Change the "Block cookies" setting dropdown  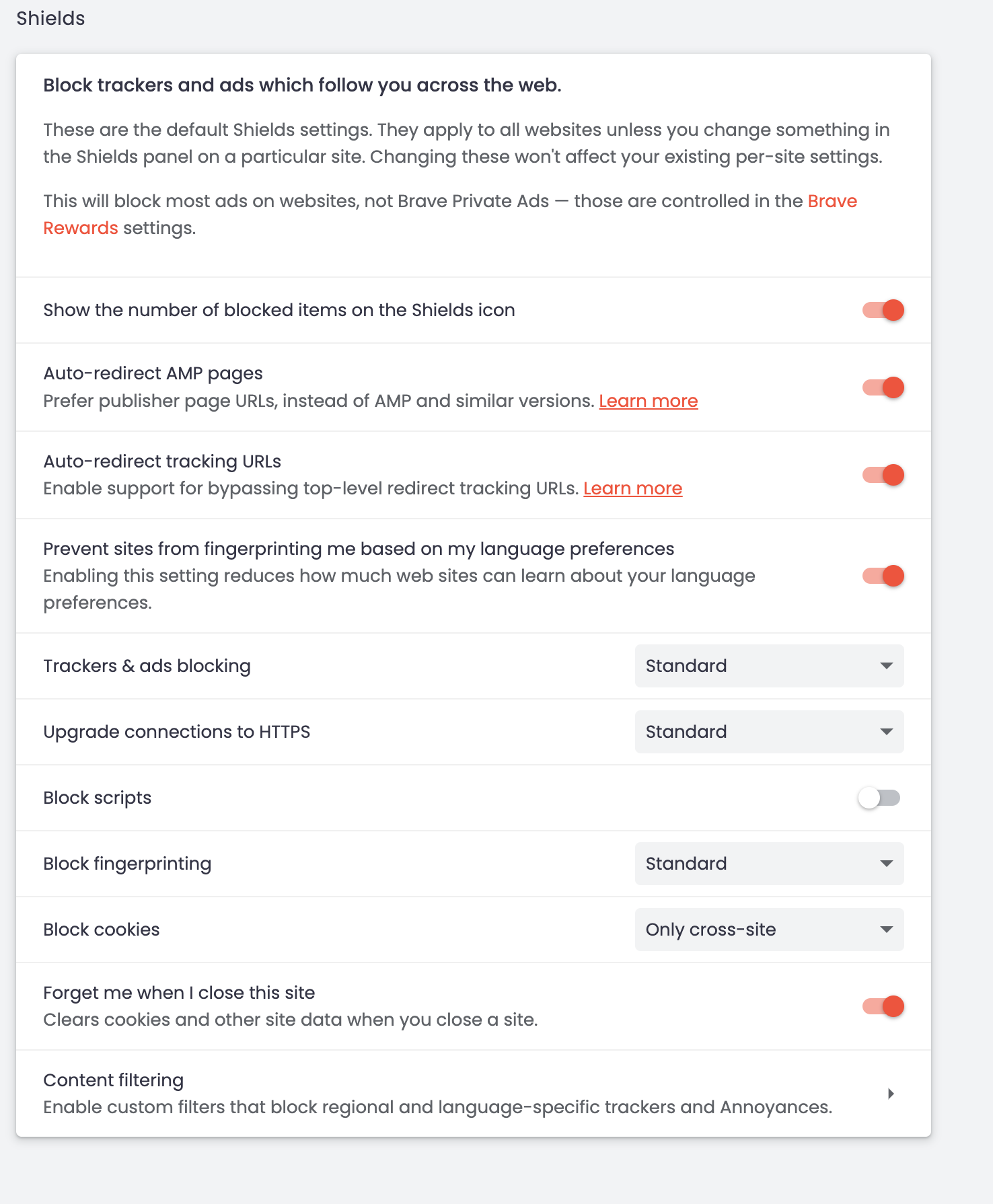click(x=769, y=929)
